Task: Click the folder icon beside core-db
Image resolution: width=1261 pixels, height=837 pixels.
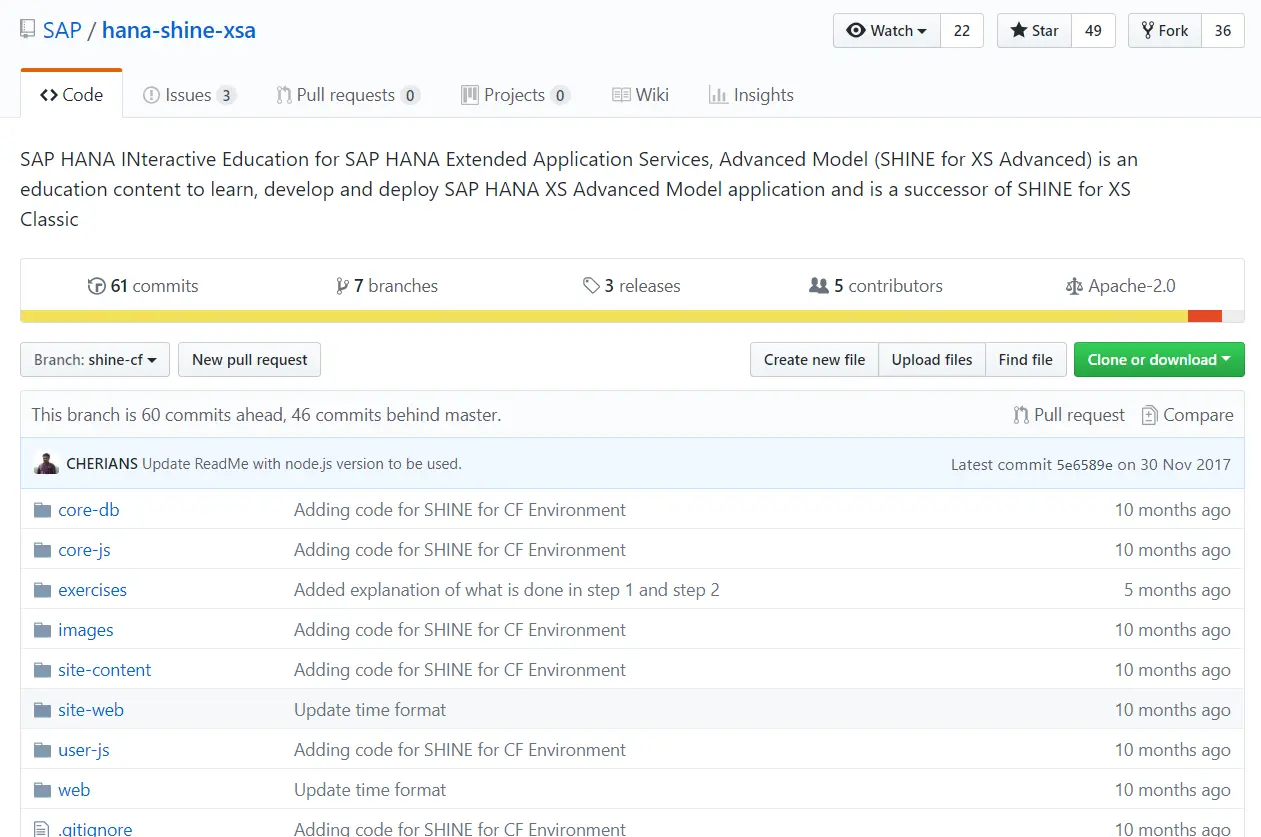Action: coord(42,510)
